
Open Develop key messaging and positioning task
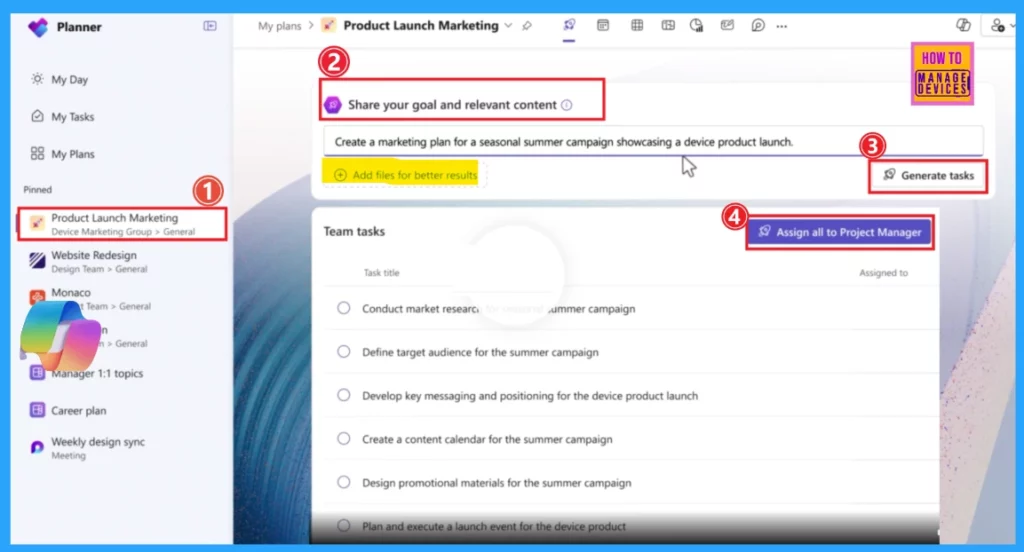pyautogui.click(x=530, y=396)
